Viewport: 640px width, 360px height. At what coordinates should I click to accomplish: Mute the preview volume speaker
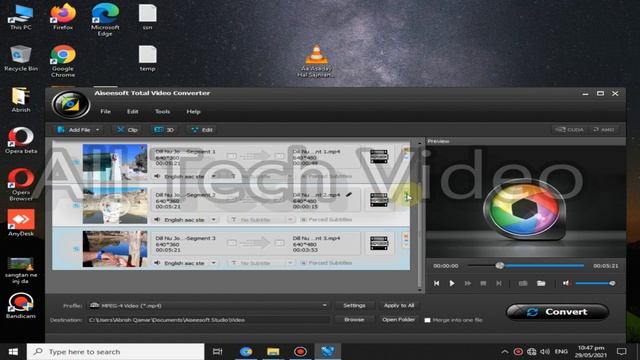pyautogui.click(x=566, y=283)
